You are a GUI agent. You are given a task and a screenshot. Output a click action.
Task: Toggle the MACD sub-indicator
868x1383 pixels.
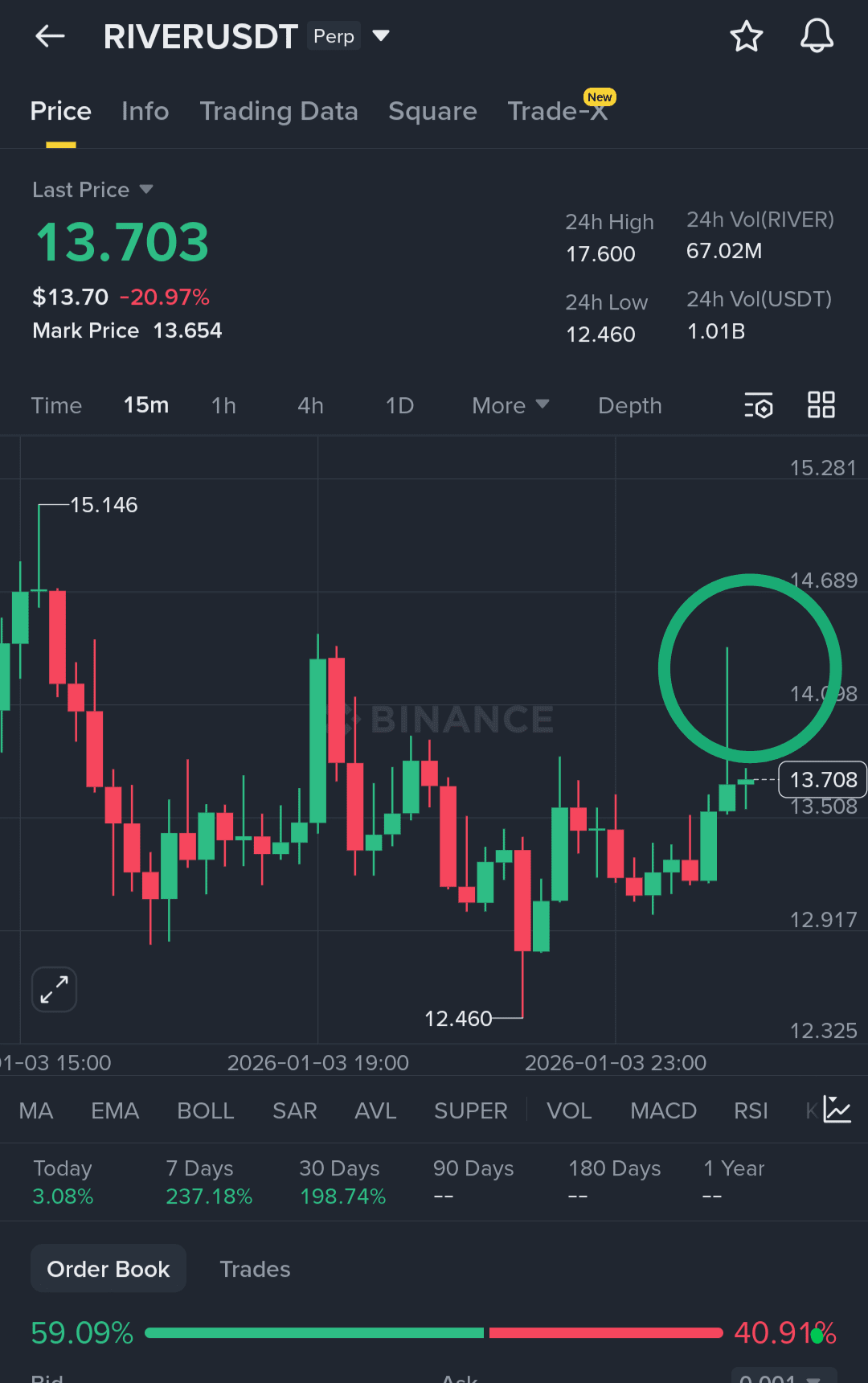663,1110
